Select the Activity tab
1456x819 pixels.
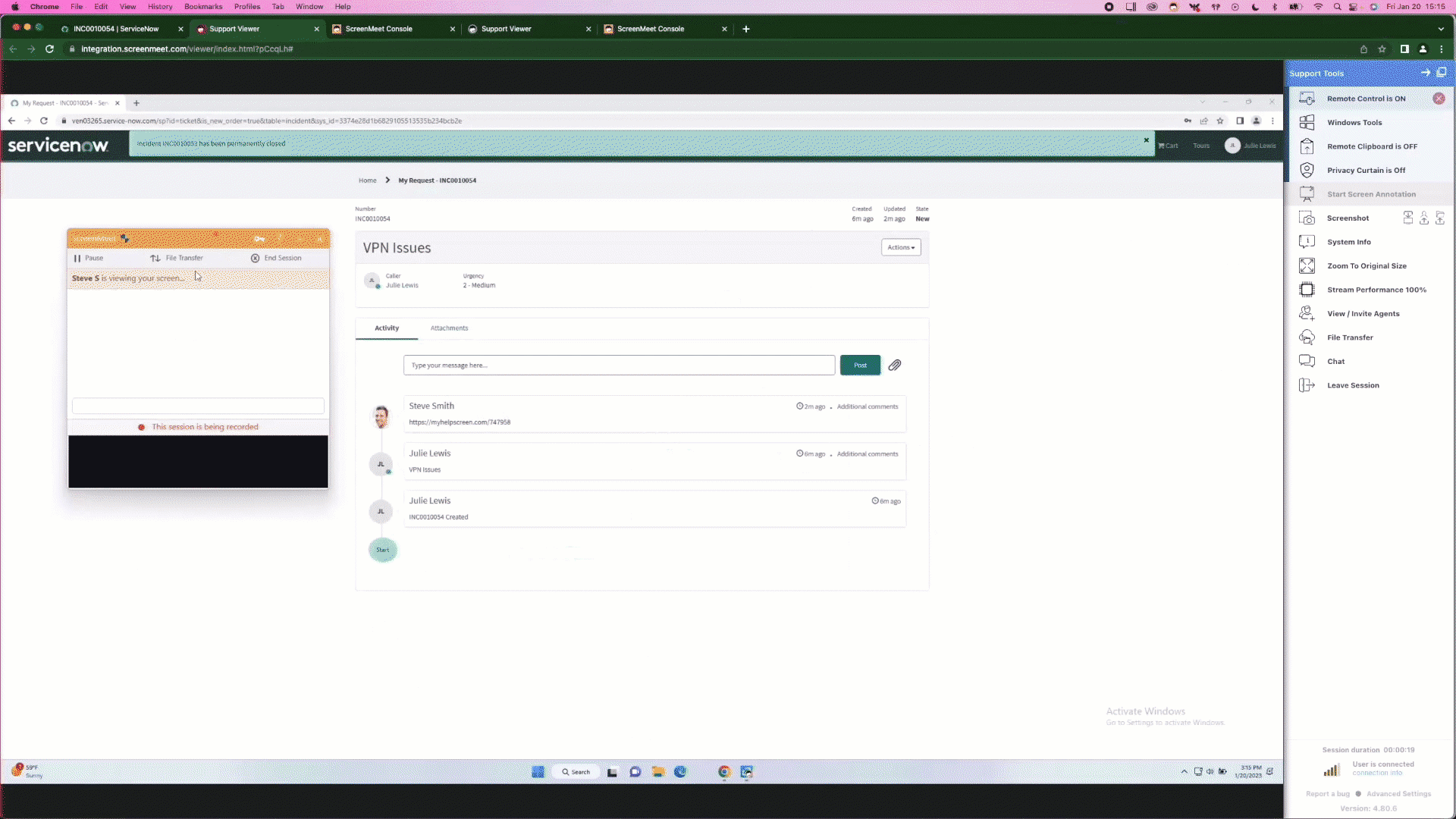tap(387, 328)
